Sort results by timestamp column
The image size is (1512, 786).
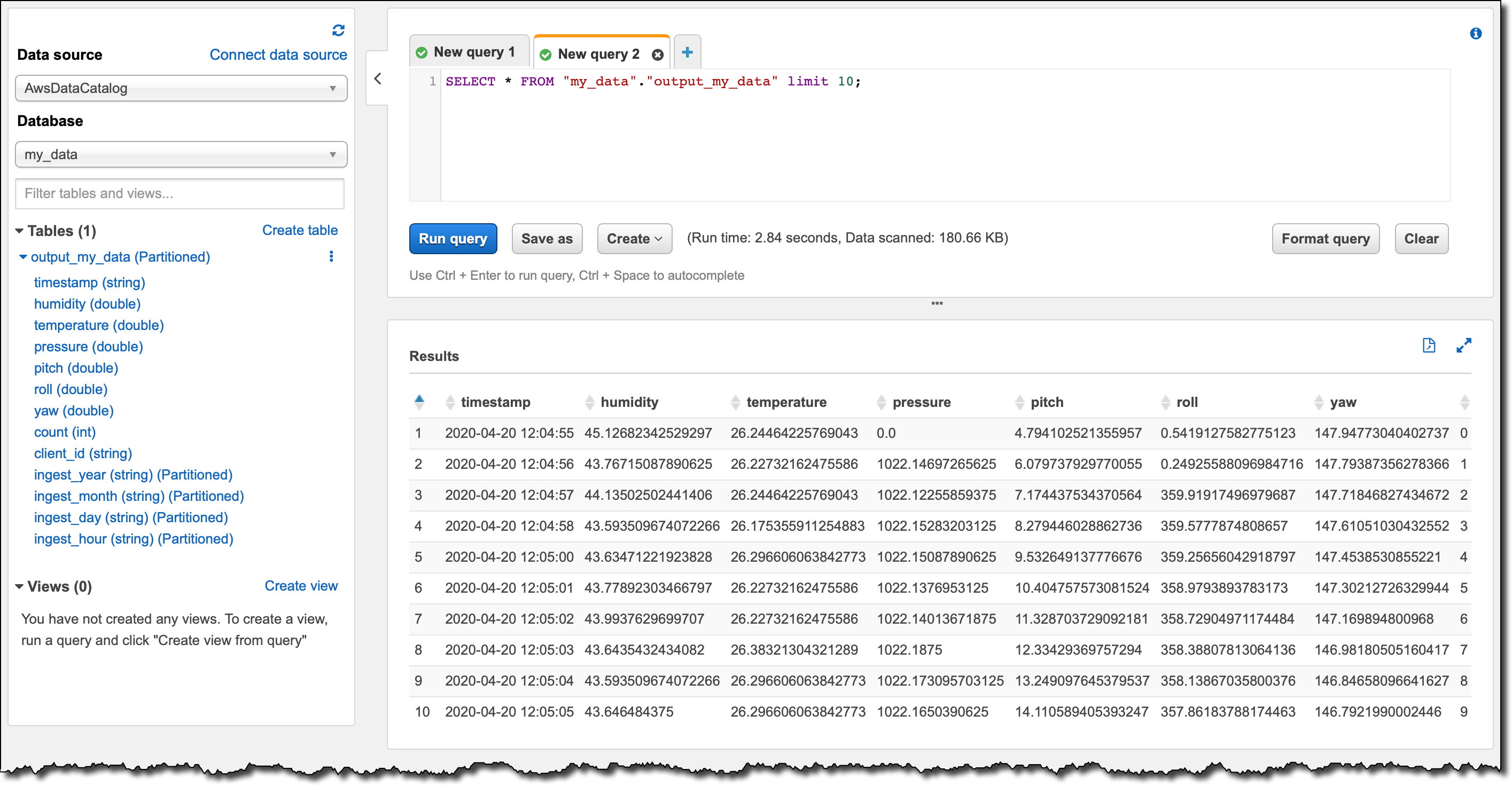coord(495,403)
